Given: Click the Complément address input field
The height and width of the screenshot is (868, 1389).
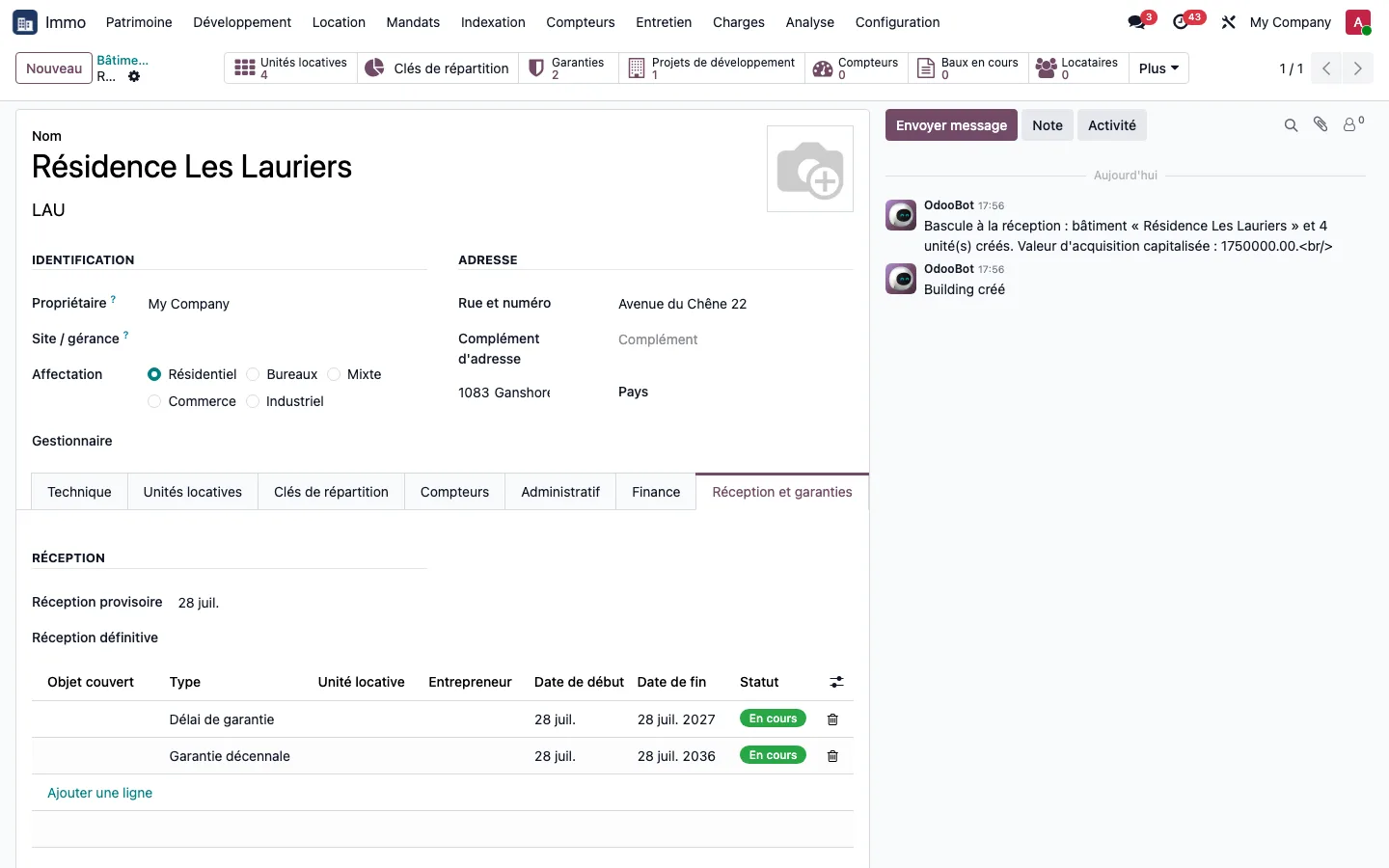Looking at the screenshot, I should (x=735, y=339).
